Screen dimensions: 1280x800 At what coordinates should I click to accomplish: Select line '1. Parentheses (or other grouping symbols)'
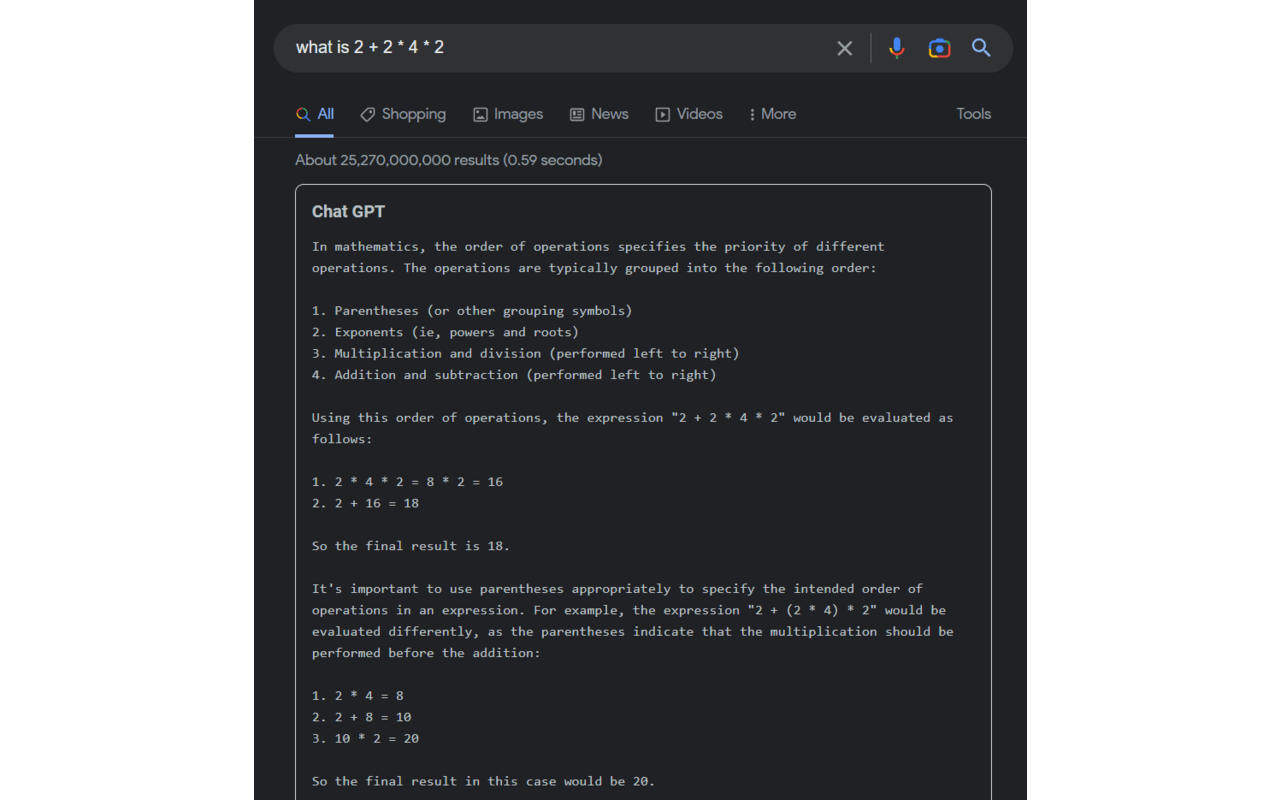coord(472,310)
